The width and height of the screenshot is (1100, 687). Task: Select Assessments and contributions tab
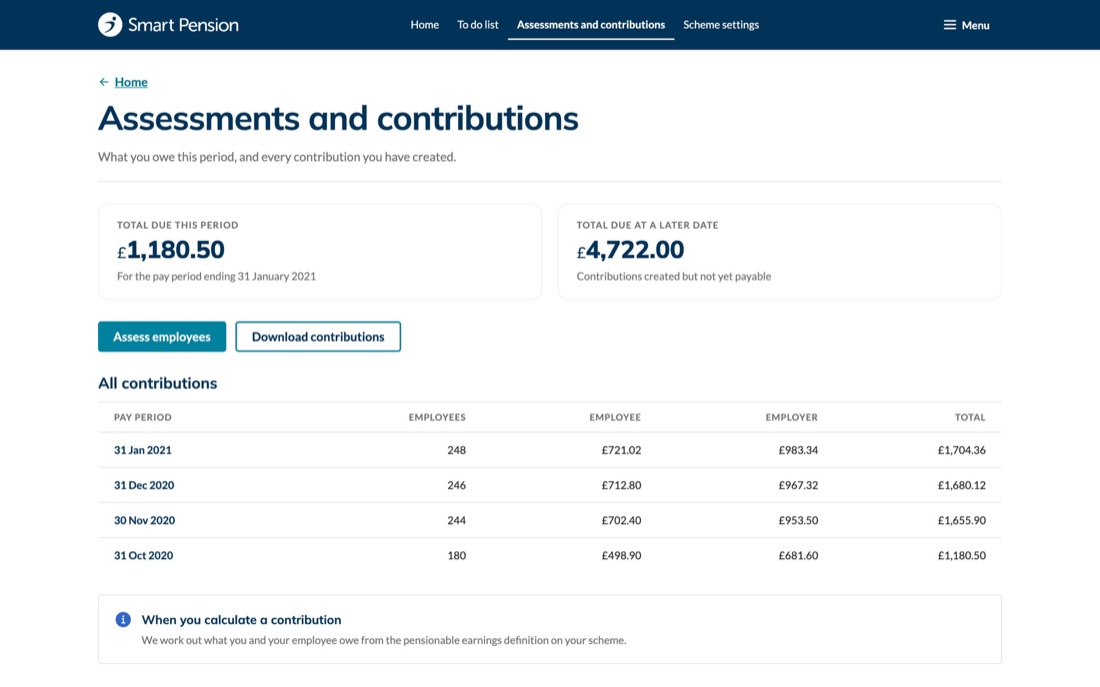click(x=591, y=25)
